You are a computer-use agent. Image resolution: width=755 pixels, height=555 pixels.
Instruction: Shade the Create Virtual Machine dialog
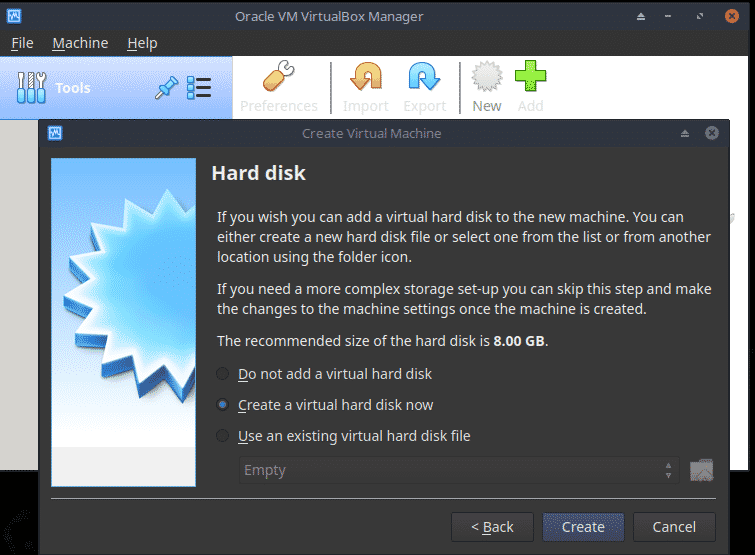pyautogui.click(x=685, y=133)
